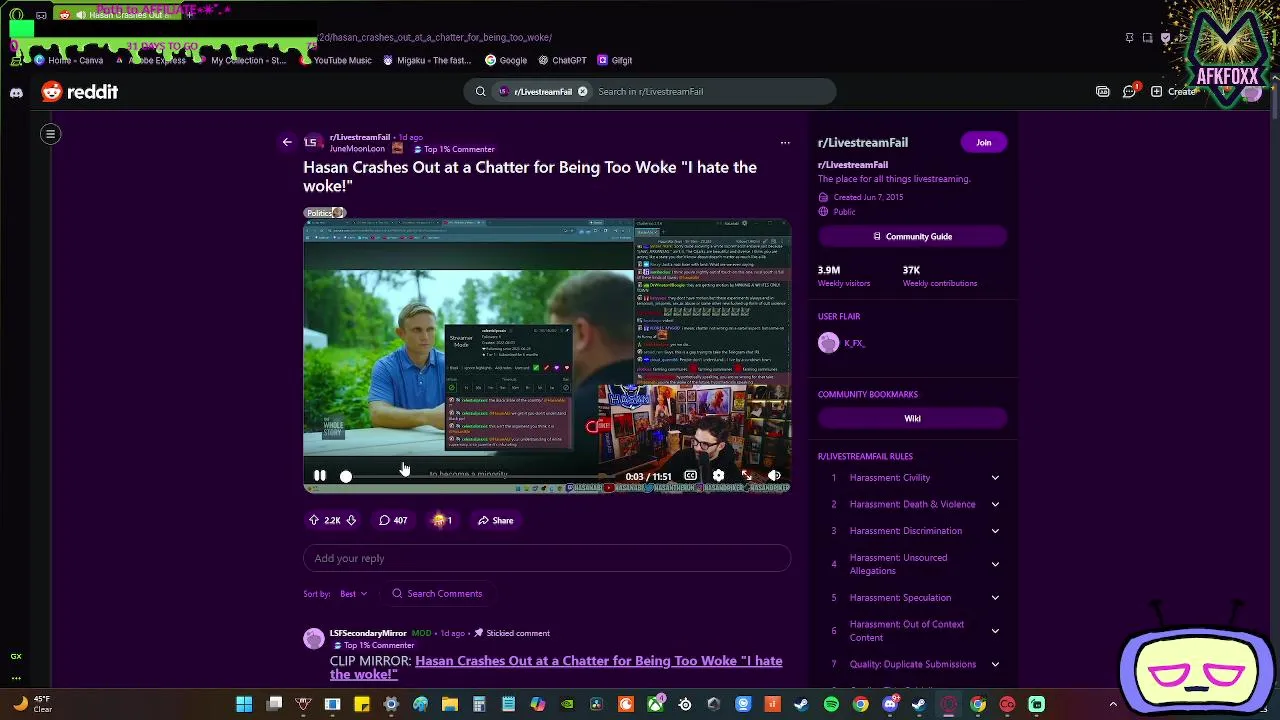The height and width of the screenshot is (720, 1280).
Task: Switch to the Hasan Crashes Out browser tab
Action: pyautogui.click(x=115, y=15)
